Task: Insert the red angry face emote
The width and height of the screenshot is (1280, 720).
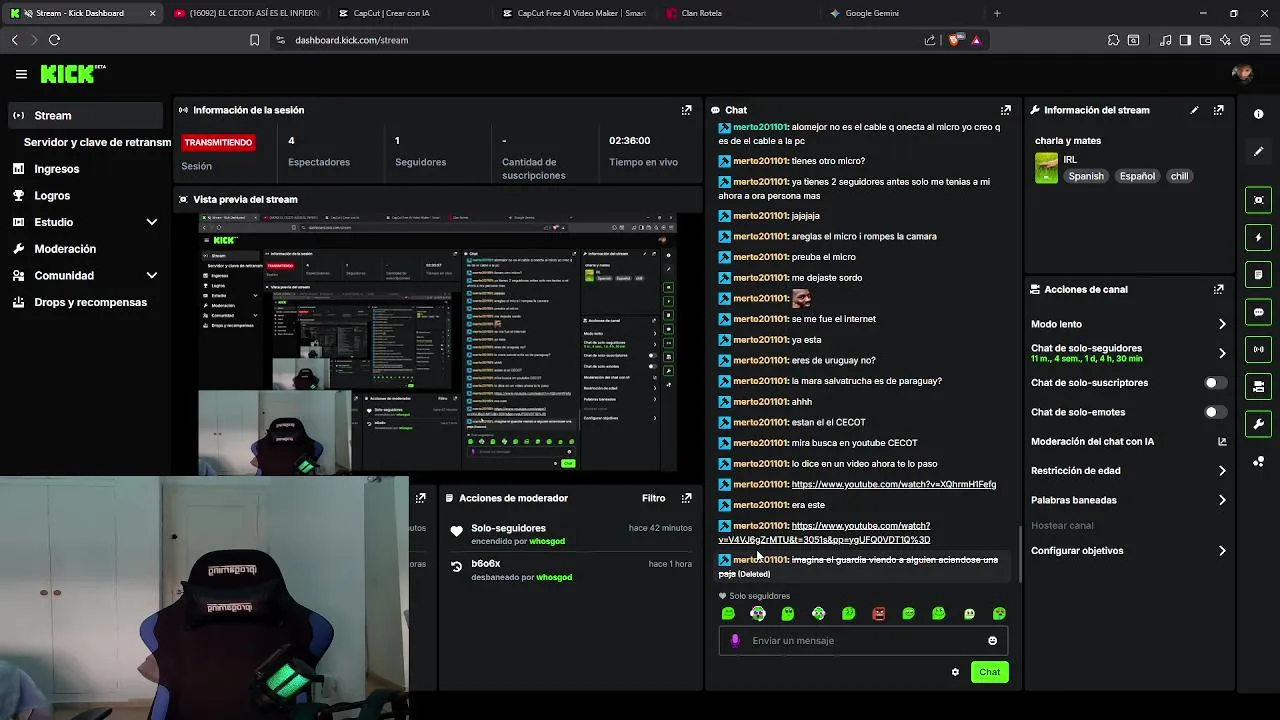Action: [x=878, y=614]
